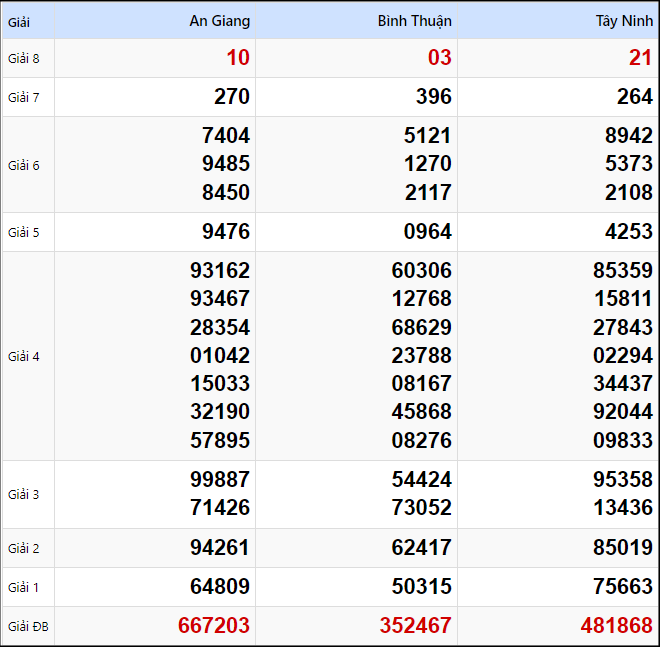Click Bình Thuận special prize 352467
Viewport: 660px width, 647px height.
pyautogui.click(x=415, y=626)
